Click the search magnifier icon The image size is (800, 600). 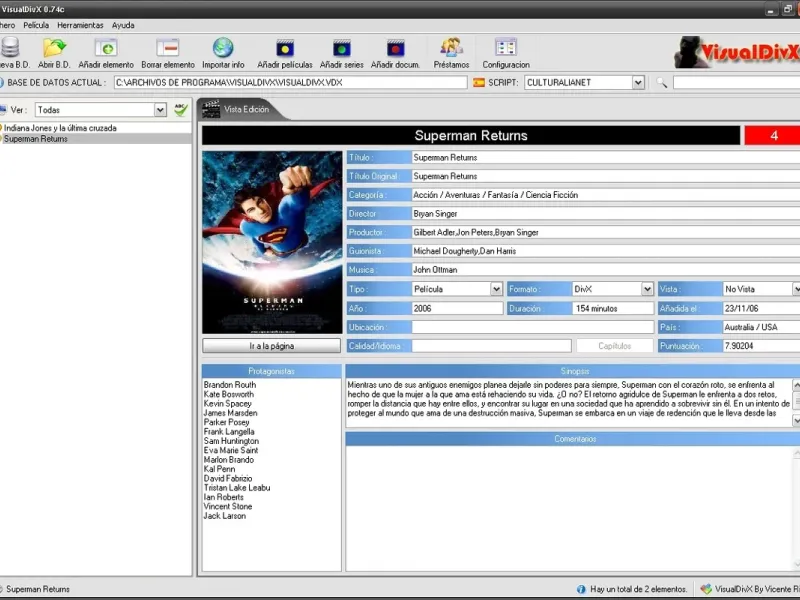661,83
